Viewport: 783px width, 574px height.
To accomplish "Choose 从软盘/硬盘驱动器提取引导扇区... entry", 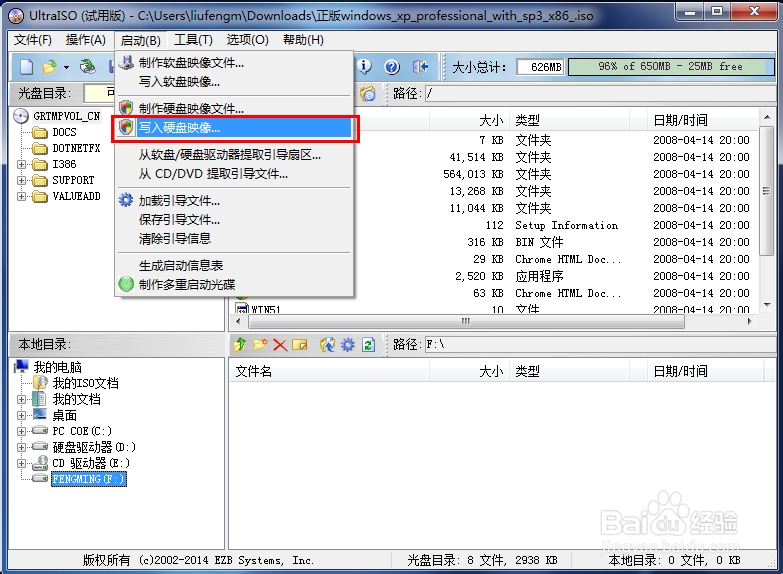I will coord(234,155).
